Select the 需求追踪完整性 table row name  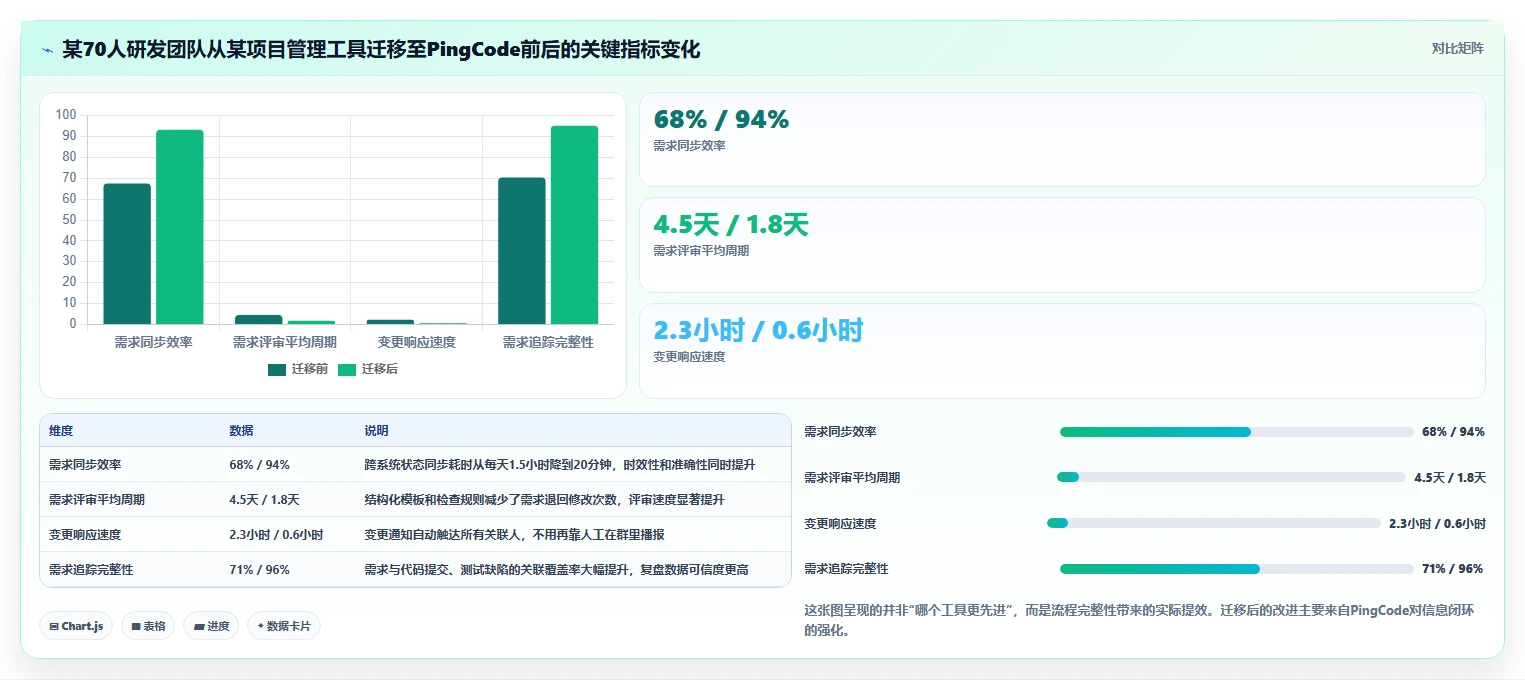coord(91,570)
